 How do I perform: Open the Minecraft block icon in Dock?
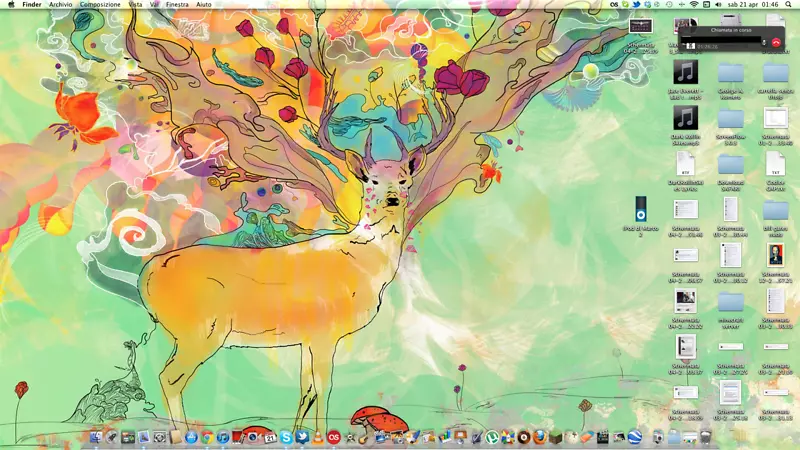[556, 437]
